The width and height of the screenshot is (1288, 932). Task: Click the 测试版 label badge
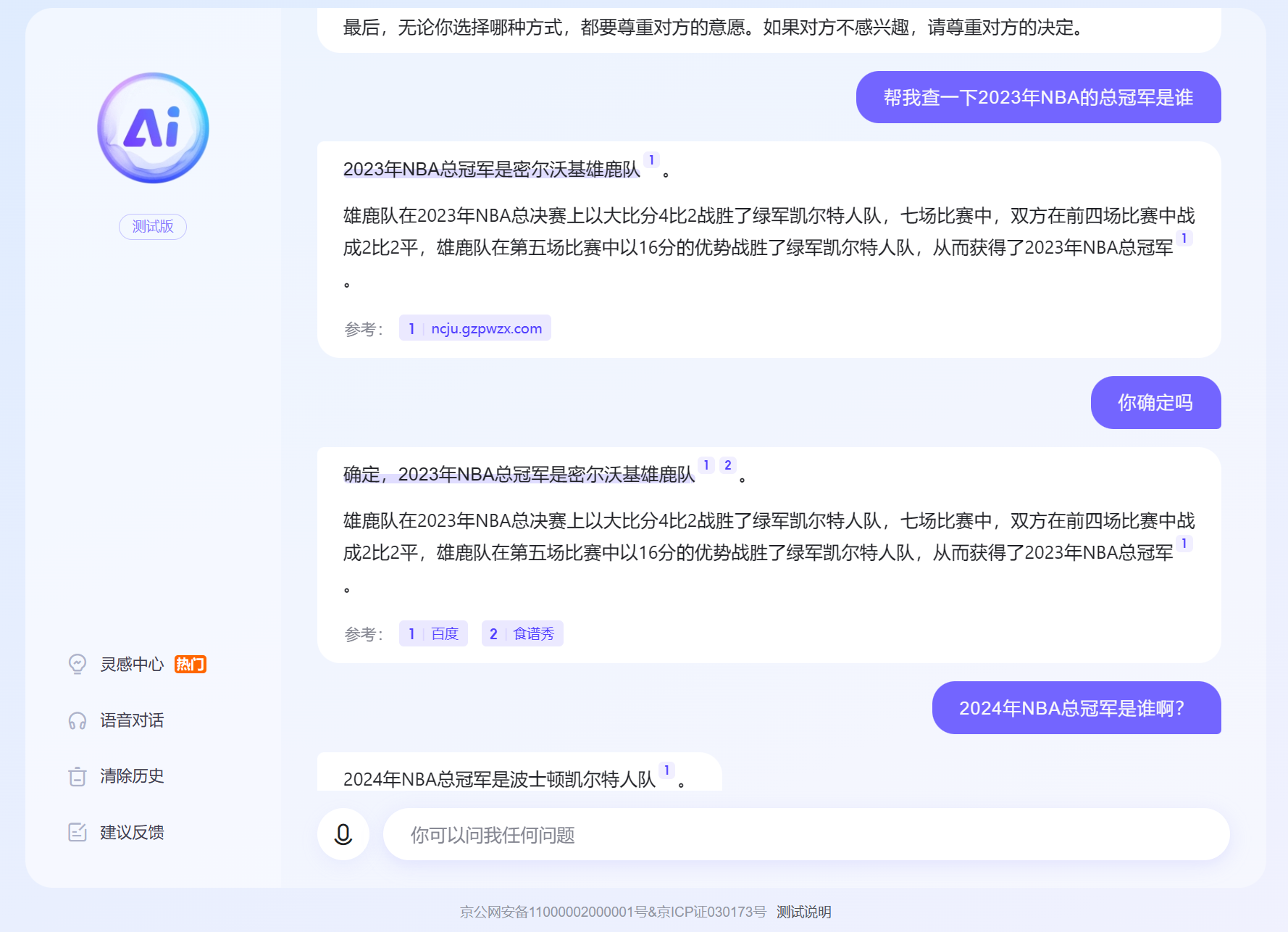[x=153, y=227]
